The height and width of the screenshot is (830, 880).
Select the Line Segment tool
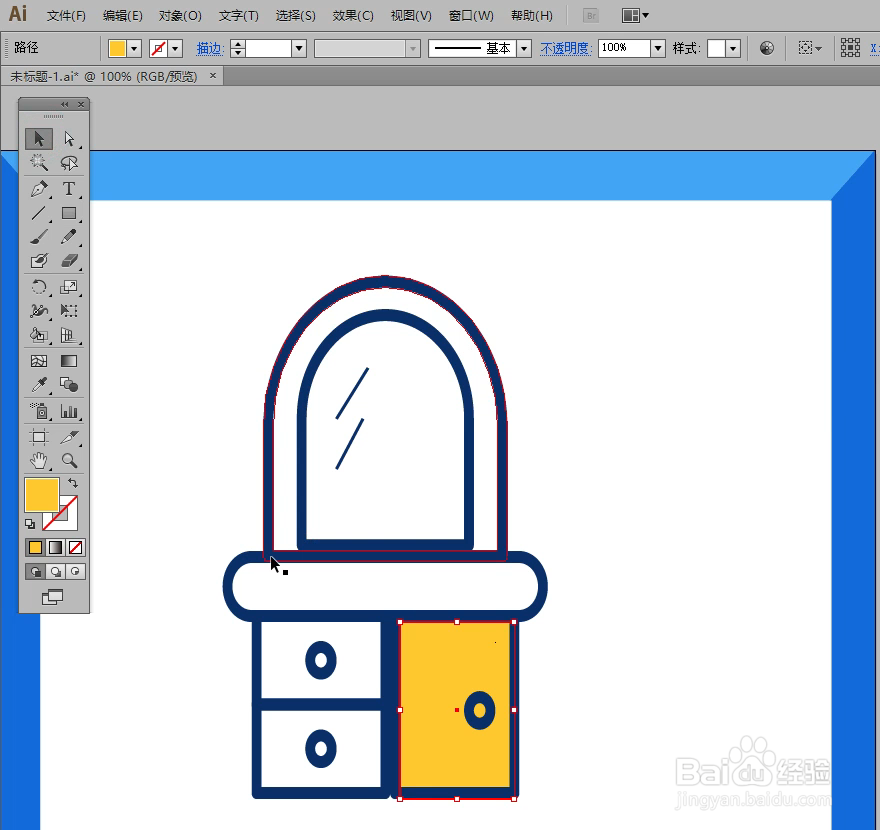(x=39, y=213)
